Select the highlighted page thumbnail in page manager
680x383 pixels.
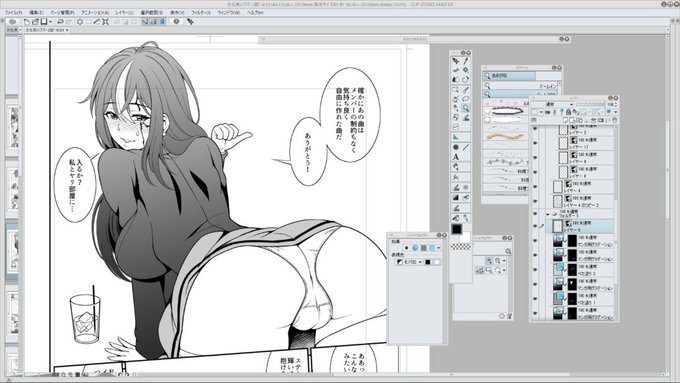[x=12, y=251]
